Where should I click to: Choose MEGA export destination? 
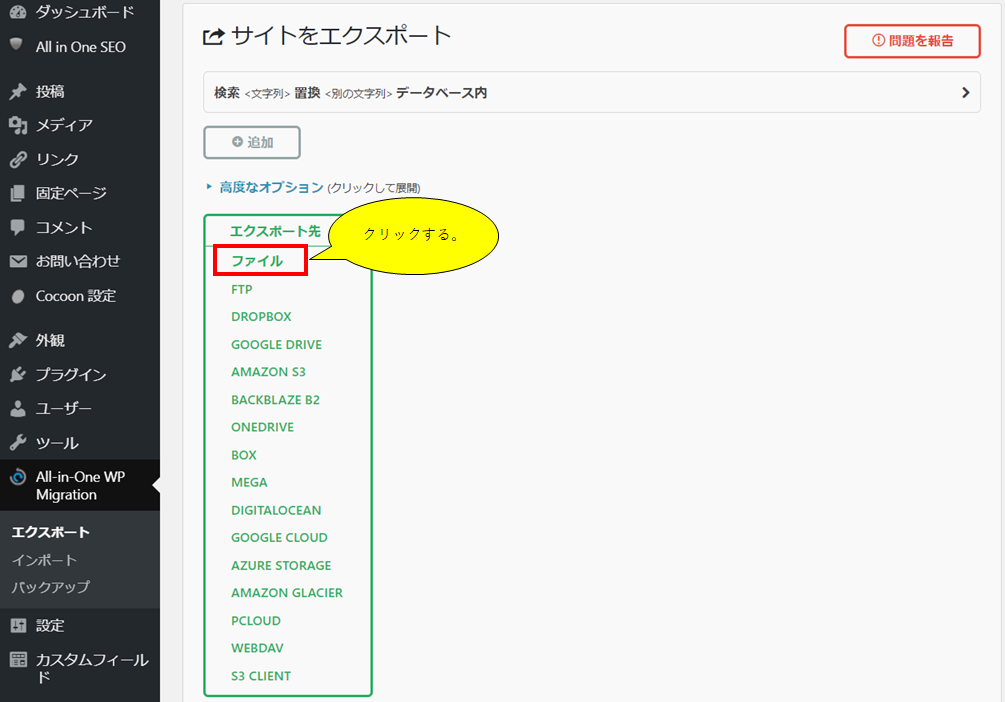pos(249,482)
